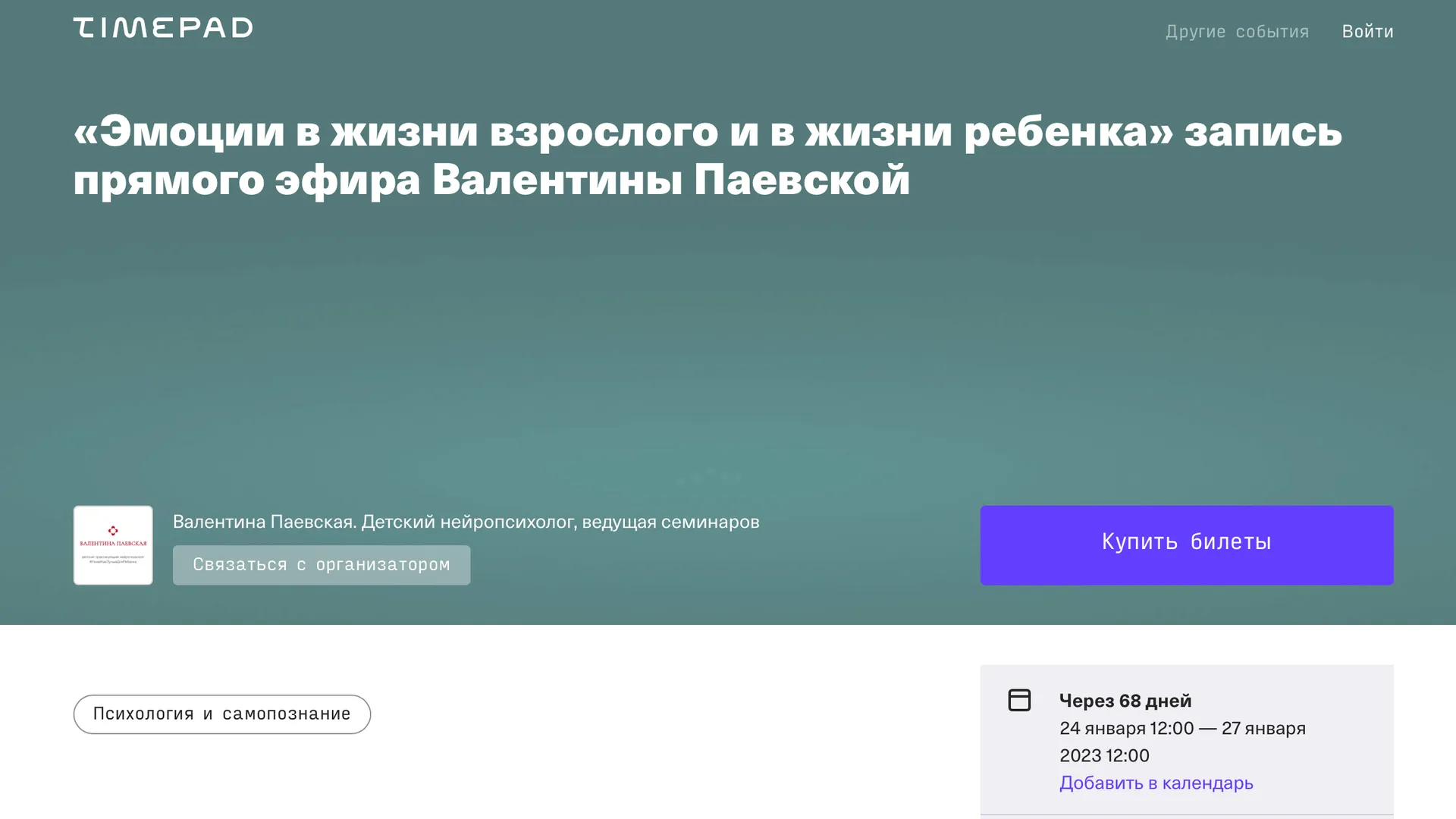Click the TIMEPAD logo
1456x819 pixels.
(162, 28)
